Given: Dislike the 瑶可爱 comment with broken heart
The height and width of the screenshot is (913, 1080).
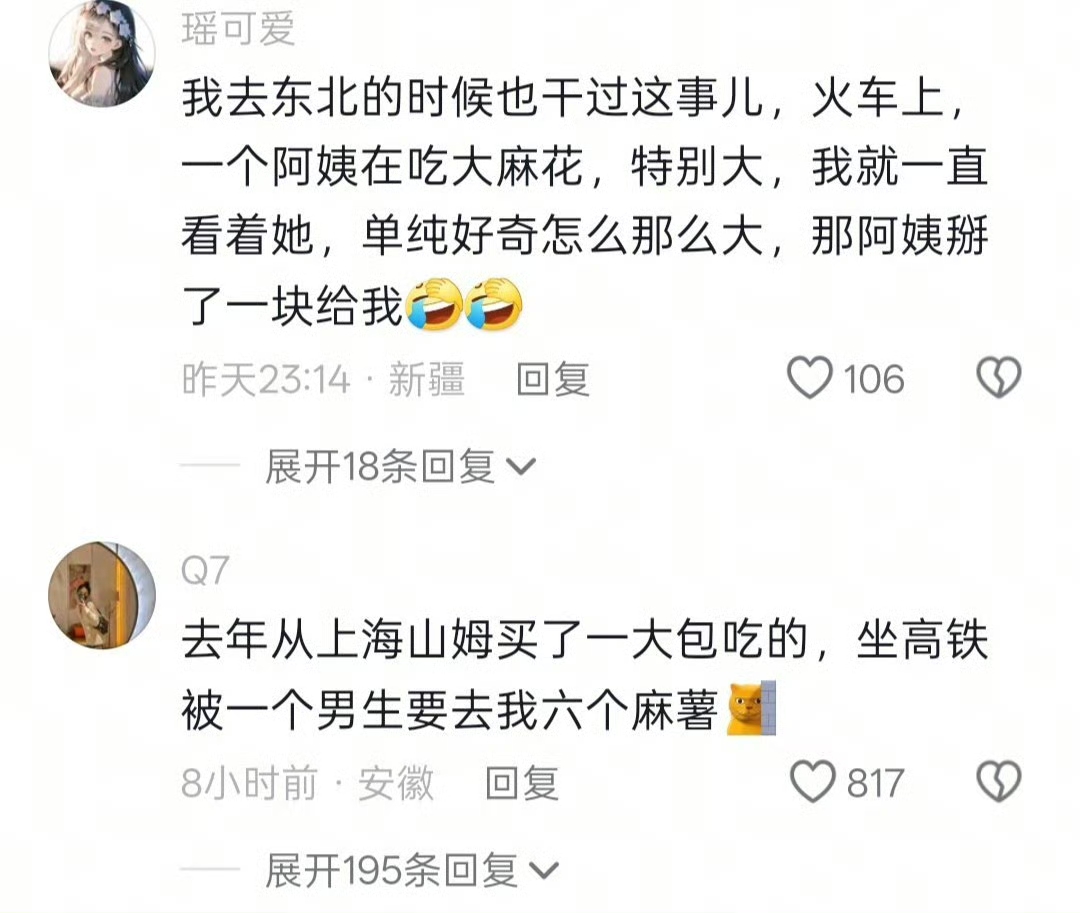Looking at the screenshot, I should pos(999,377).
